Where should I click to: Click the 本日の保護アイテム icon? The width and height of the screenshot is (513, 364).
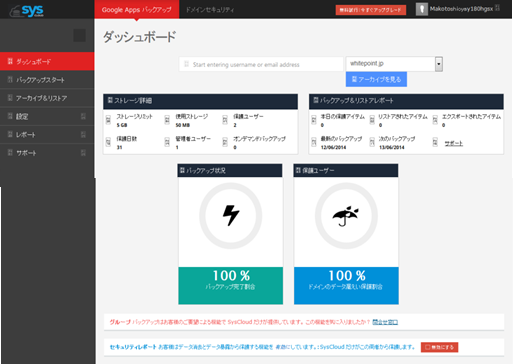click(314, 120)
